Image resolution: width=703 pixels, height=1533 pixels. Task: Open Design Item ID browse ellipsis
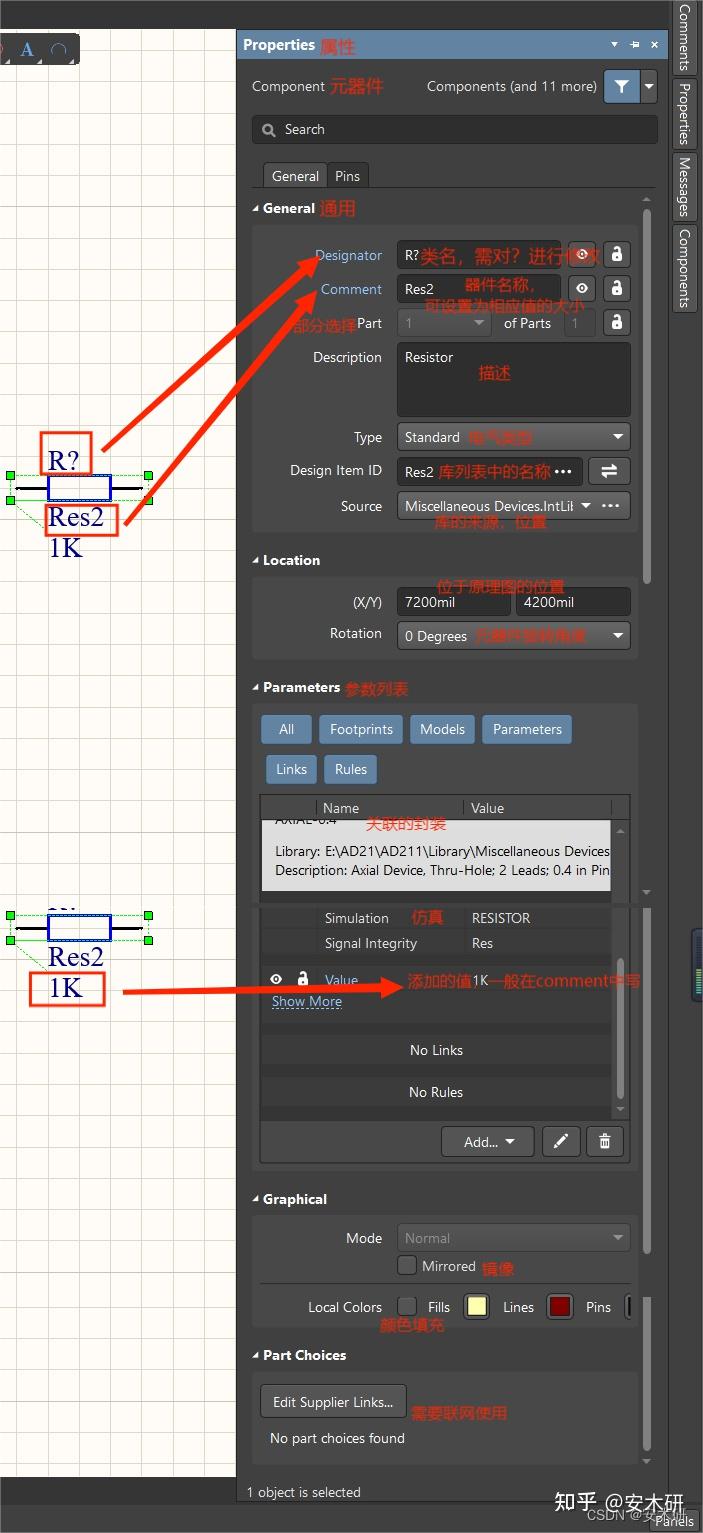(563, 471)
